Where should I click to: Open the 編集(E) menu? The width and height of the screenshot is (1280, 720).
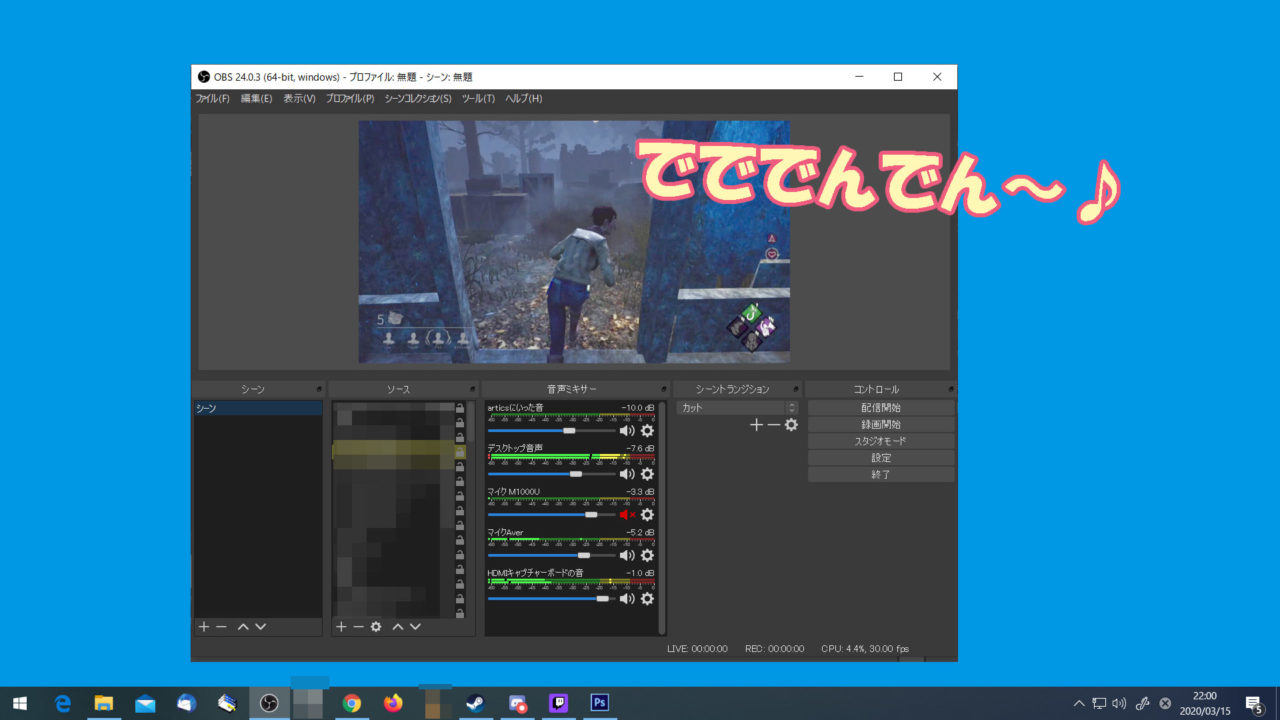click(256, 99)
